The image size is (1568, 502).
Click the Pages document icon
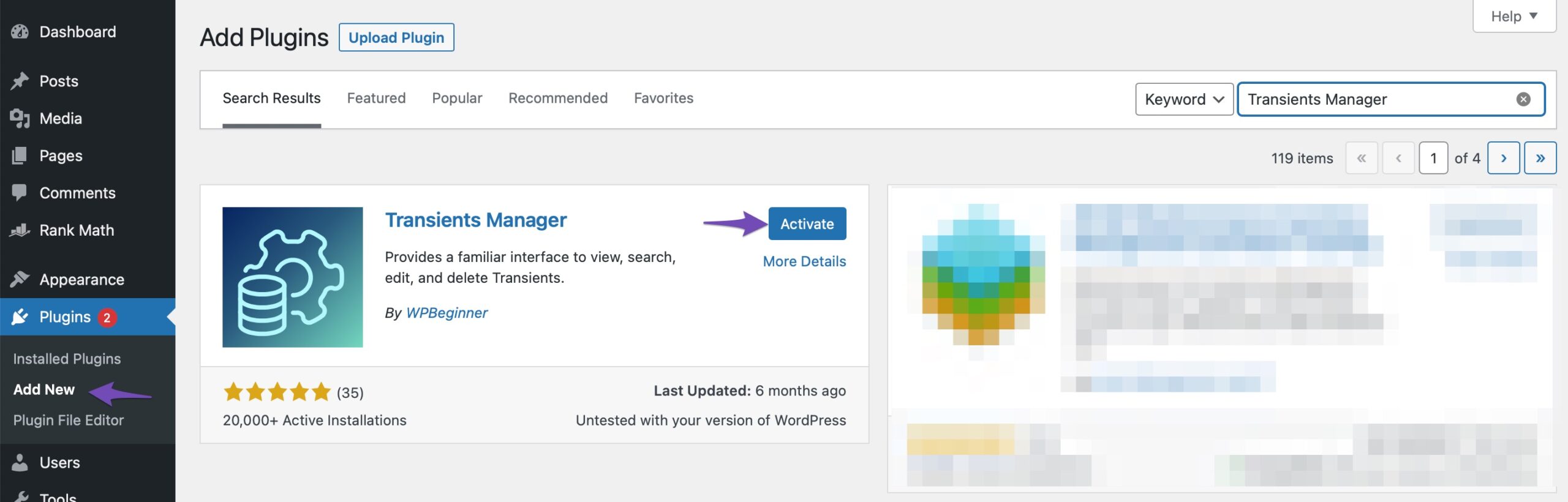[x=20, y=155]
